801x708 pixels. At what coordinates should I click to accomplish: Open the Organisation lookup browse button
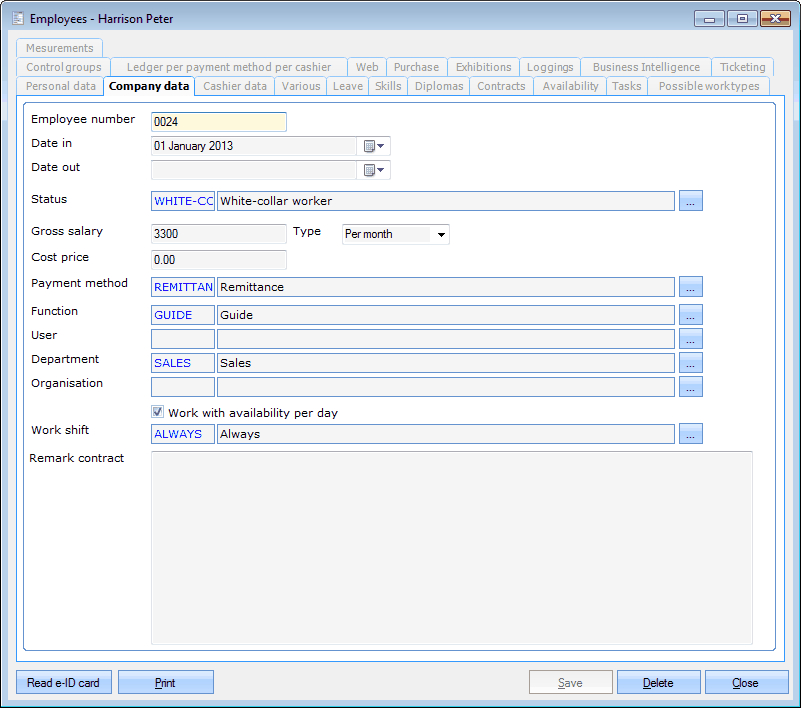[691, 387]
